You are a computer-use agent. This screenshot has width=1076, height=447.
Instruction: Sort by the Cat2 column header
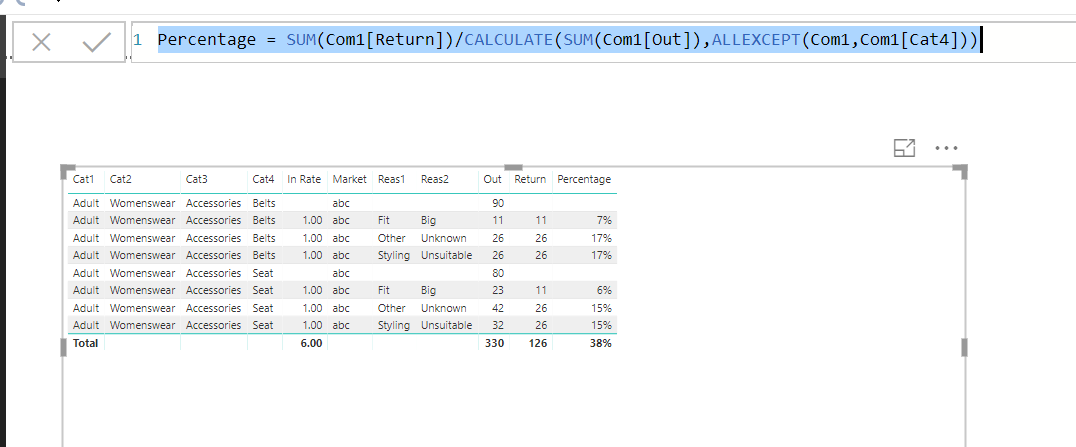coord(120,179)
